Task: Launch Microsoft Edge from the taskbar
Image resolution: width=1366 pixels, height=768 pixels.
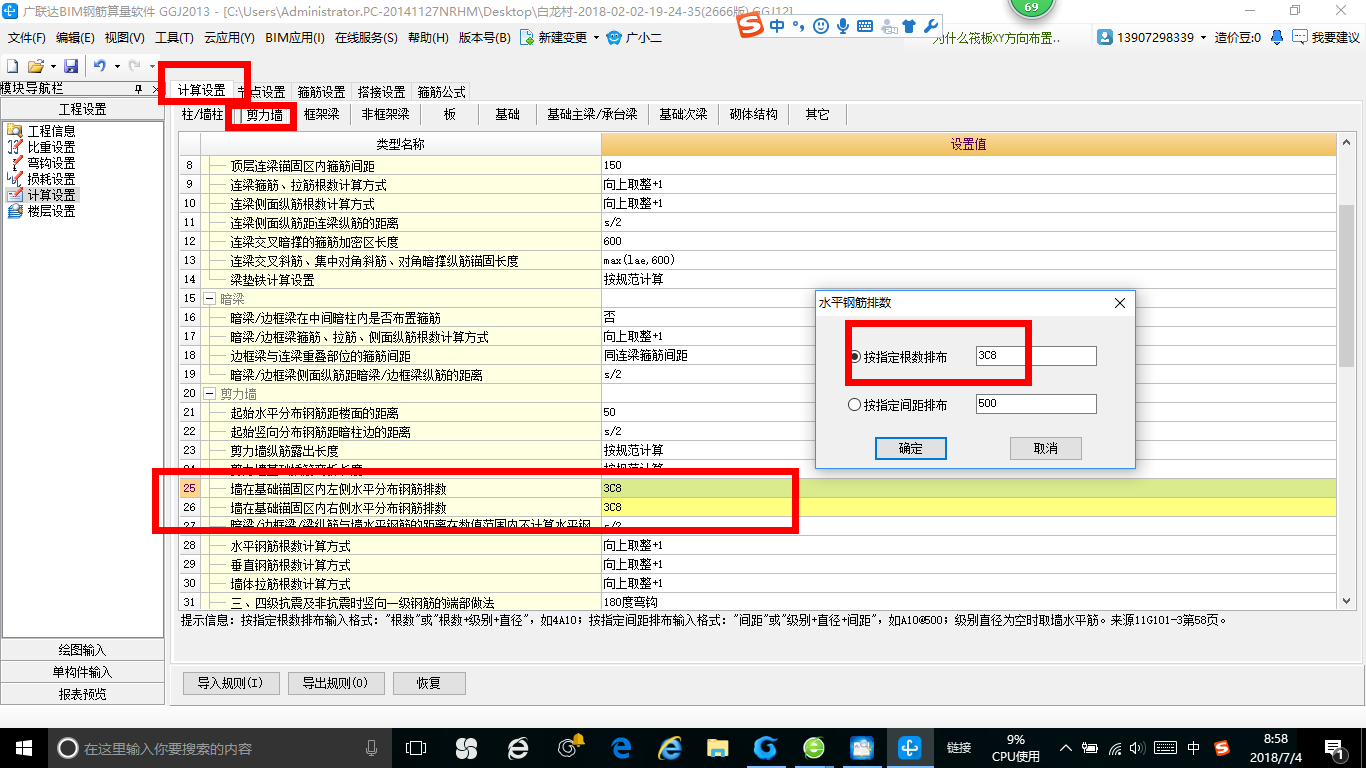Action: (620, 747)
